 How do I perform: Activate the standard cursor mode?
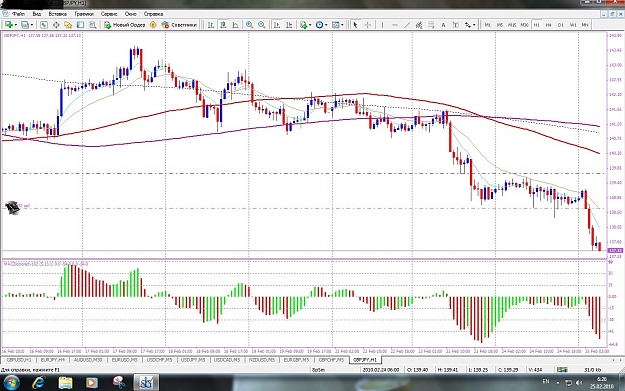click(x=355, y=25)
